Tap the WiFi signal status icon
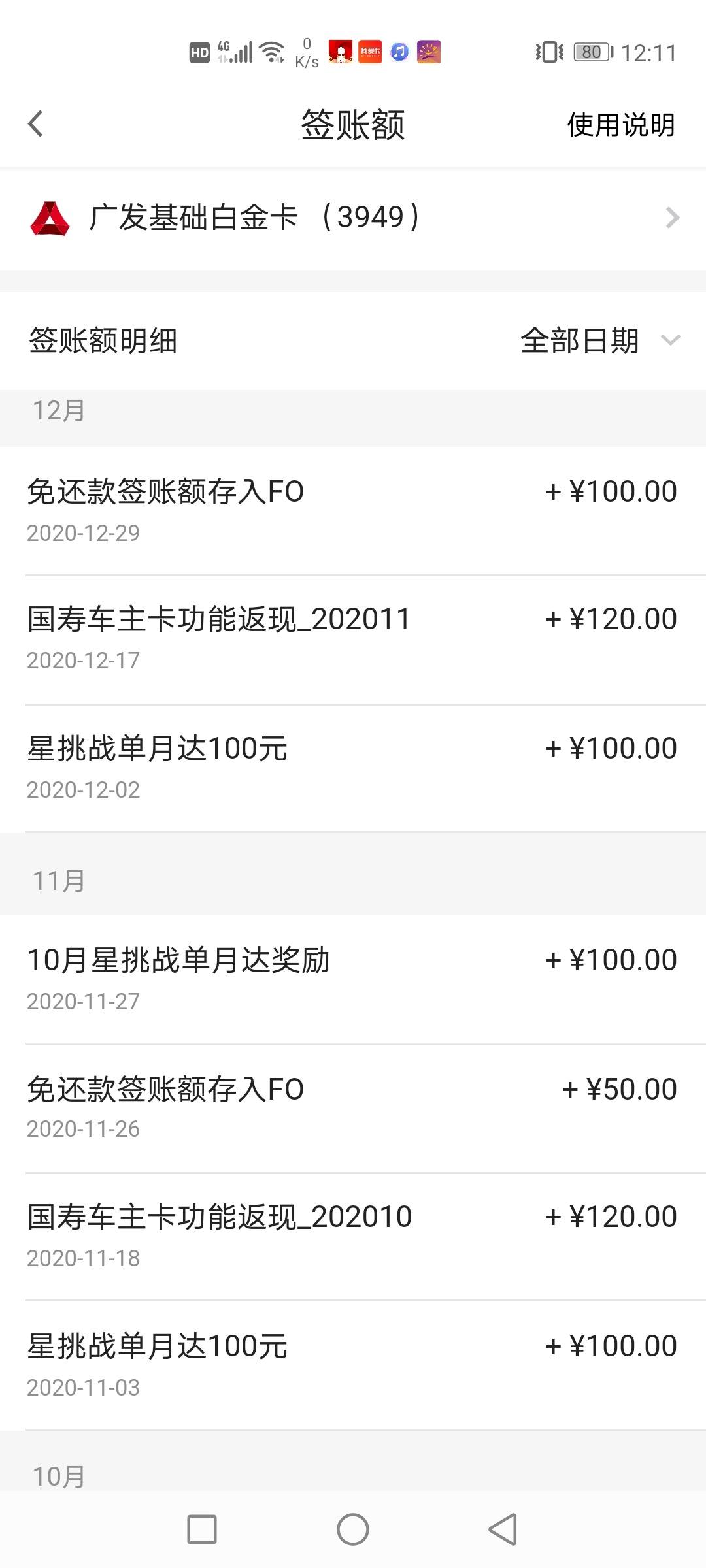The image size is (706, 1568). pyautogui.click(x=272, y=52)
